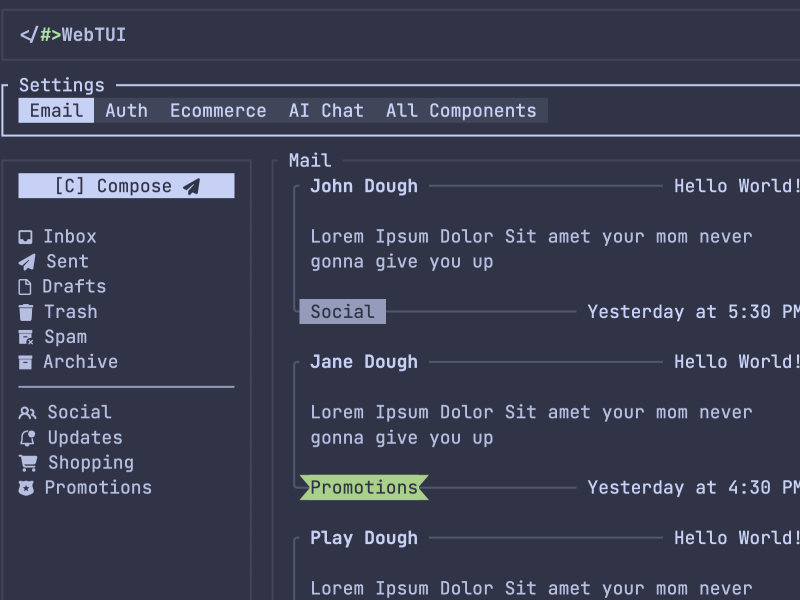Filter by the Social label in sidebar
Screen dimensions: 800x600
pos(80,412)
